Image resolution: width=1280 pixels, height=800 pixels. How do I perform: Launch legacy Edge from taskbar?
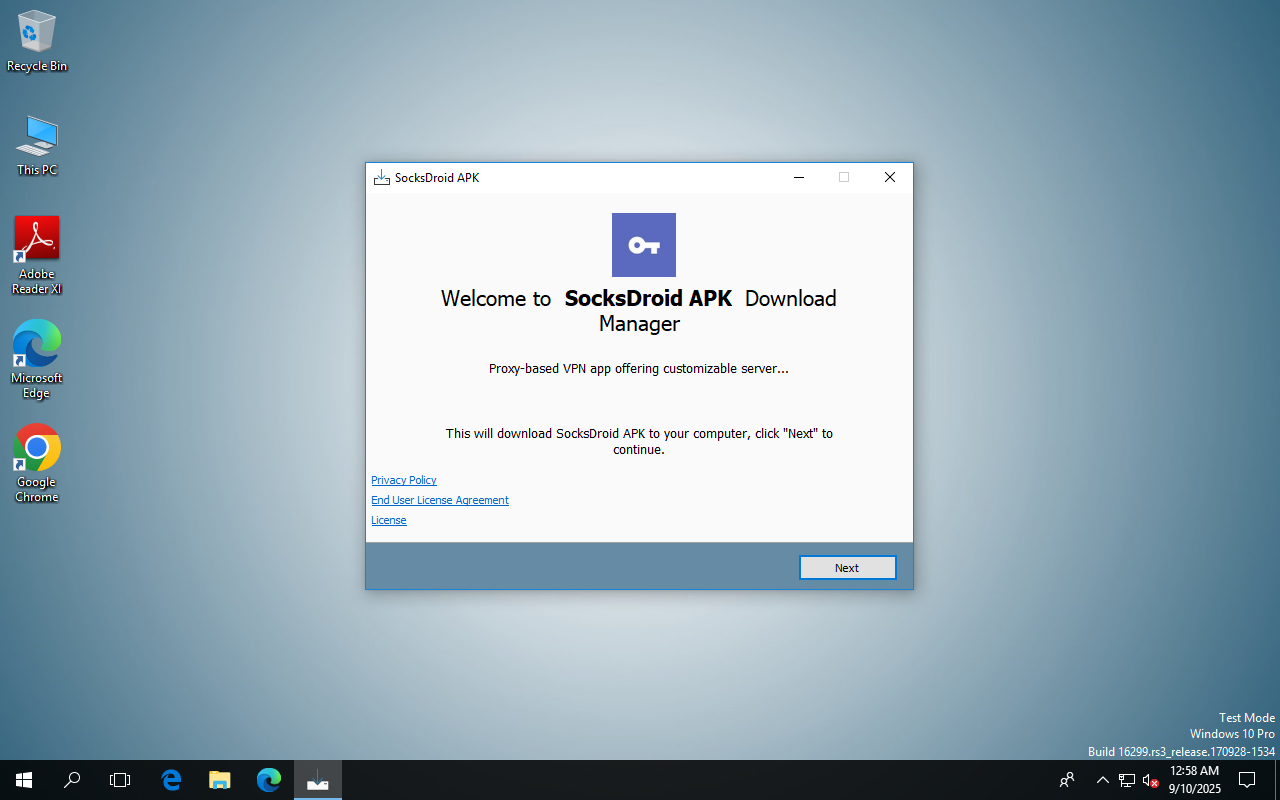(171, 780)
